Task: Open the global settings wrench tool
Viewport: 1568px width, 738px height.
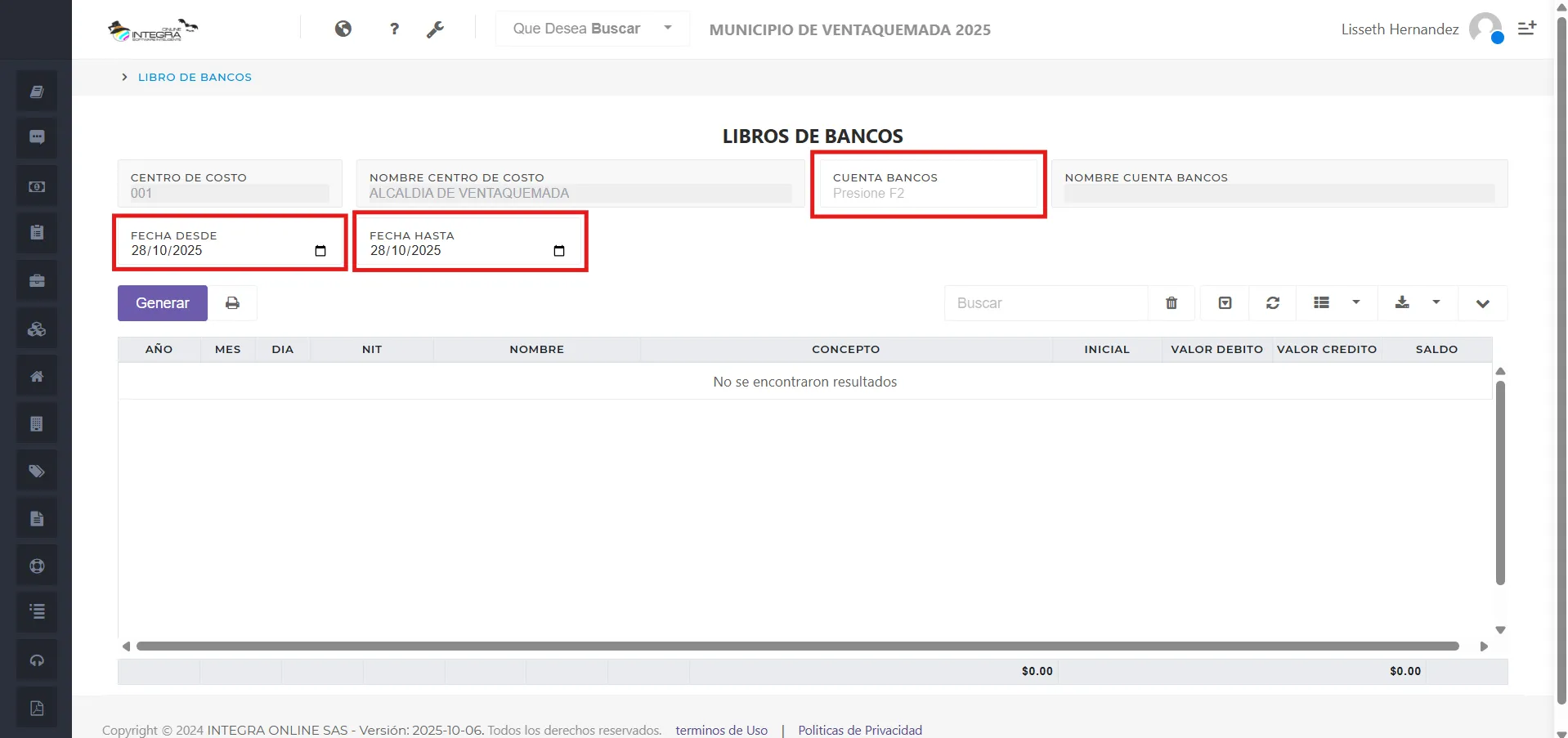Action: click(436, 29)
